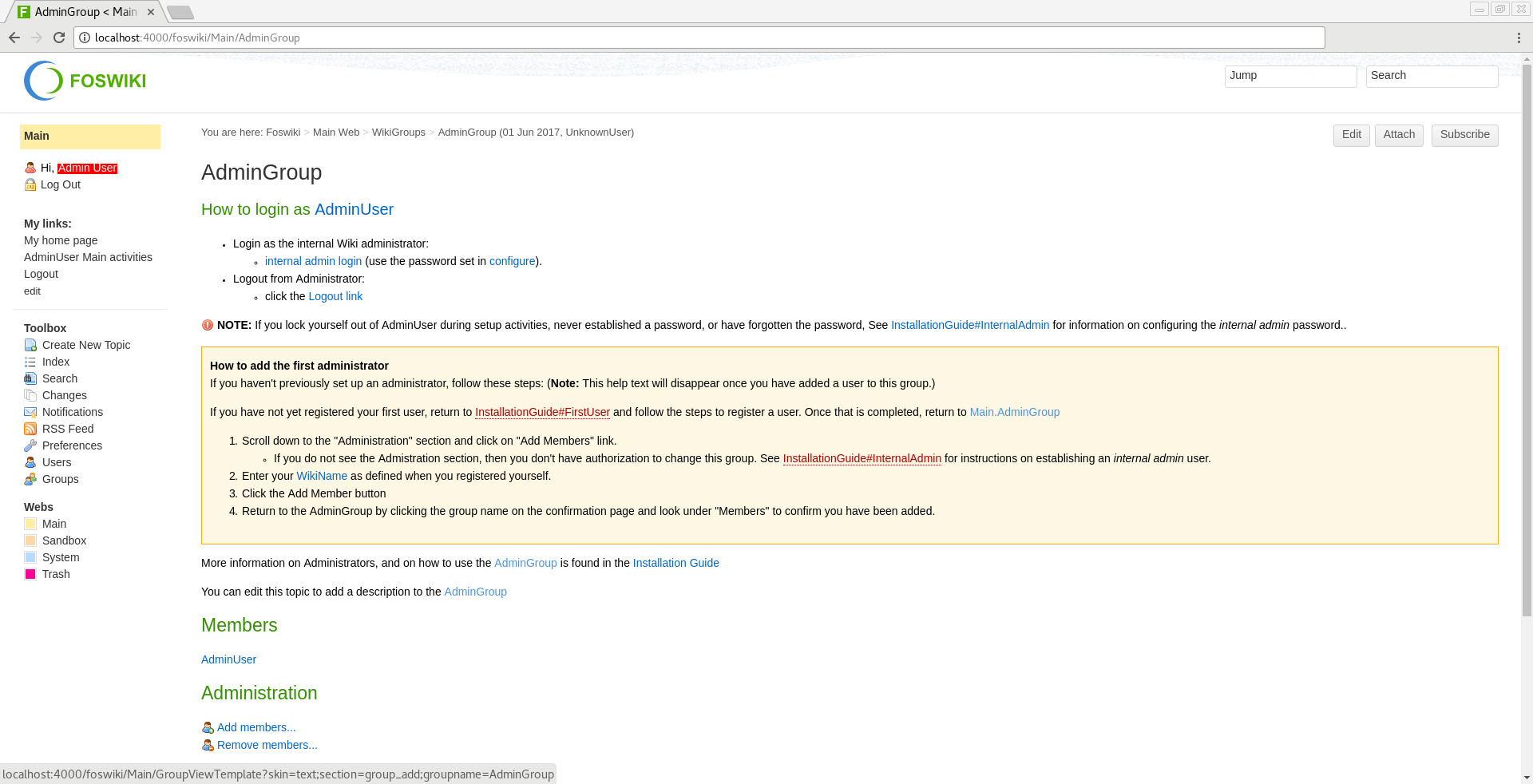The width and height of the screenshot is (1533, 784).
Task: Click AdminUser in the page heading
Action: point(354,209)
